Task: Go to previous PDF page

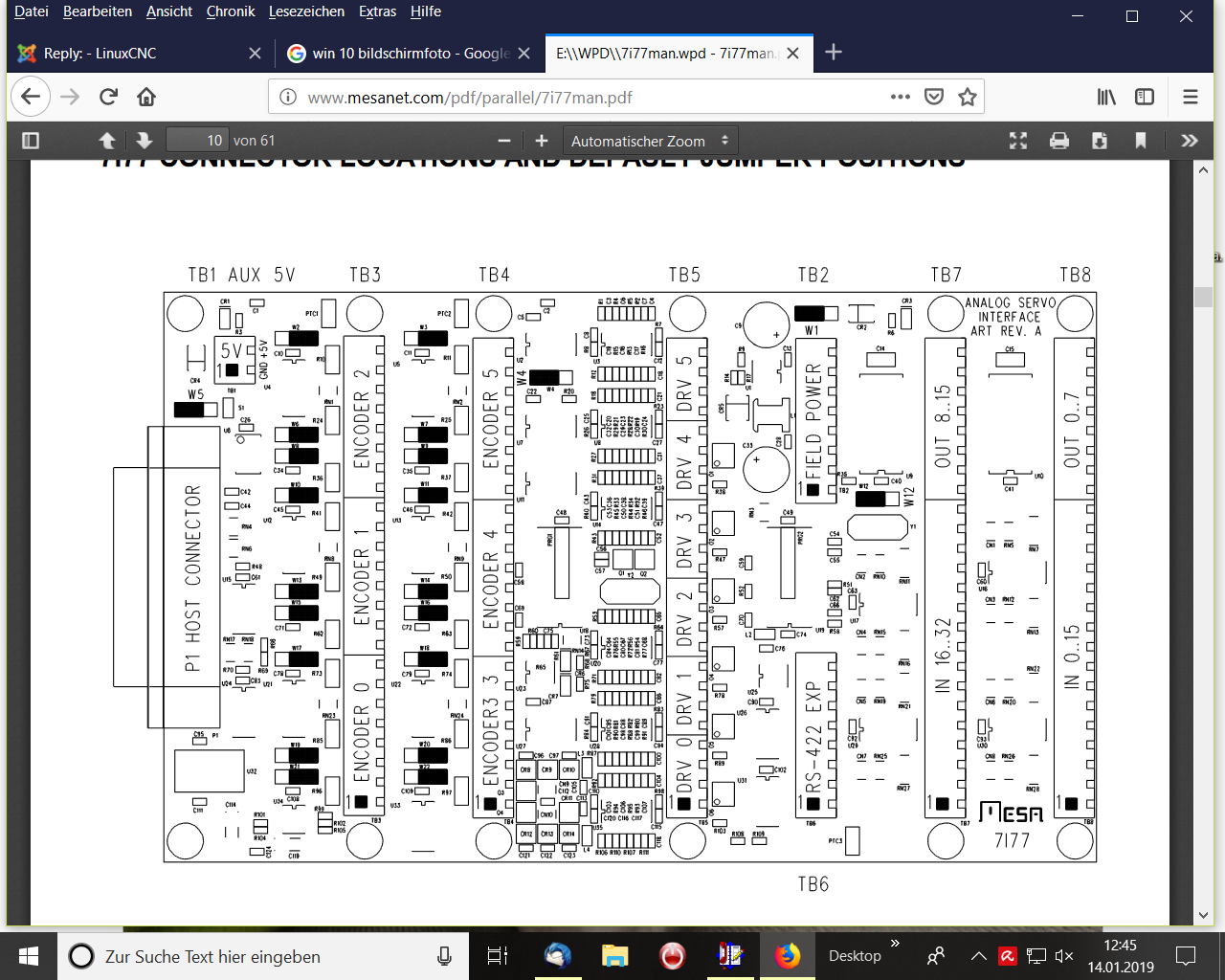Action: [107, 141]
